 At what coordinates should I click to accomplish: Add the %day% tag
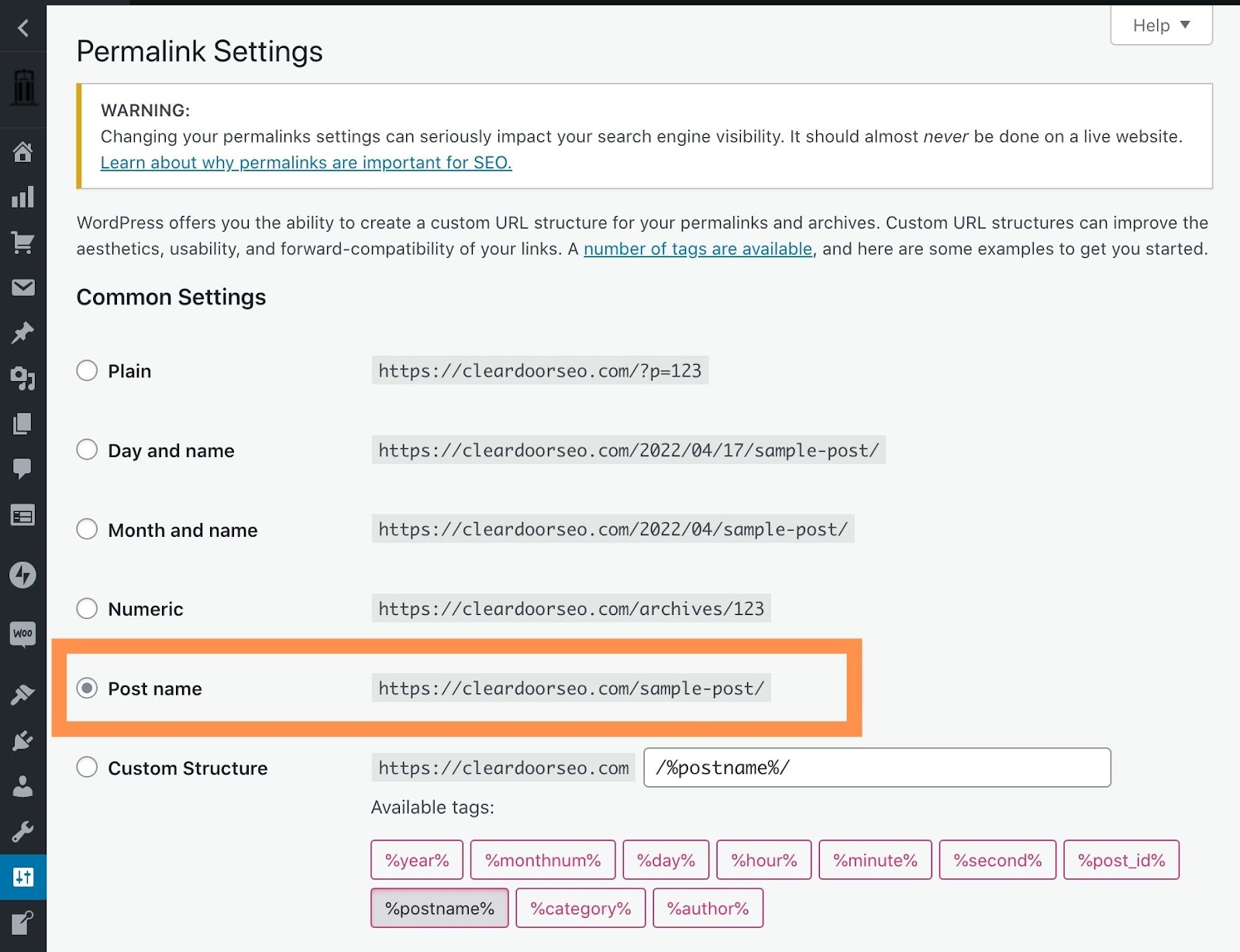pos(666,860)
